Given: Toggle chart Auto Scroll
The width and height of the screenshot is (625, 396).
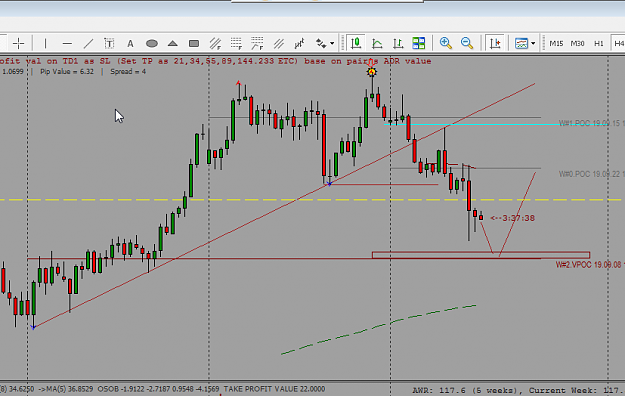Looking at the screenshot, I should (x=398, y=43).
